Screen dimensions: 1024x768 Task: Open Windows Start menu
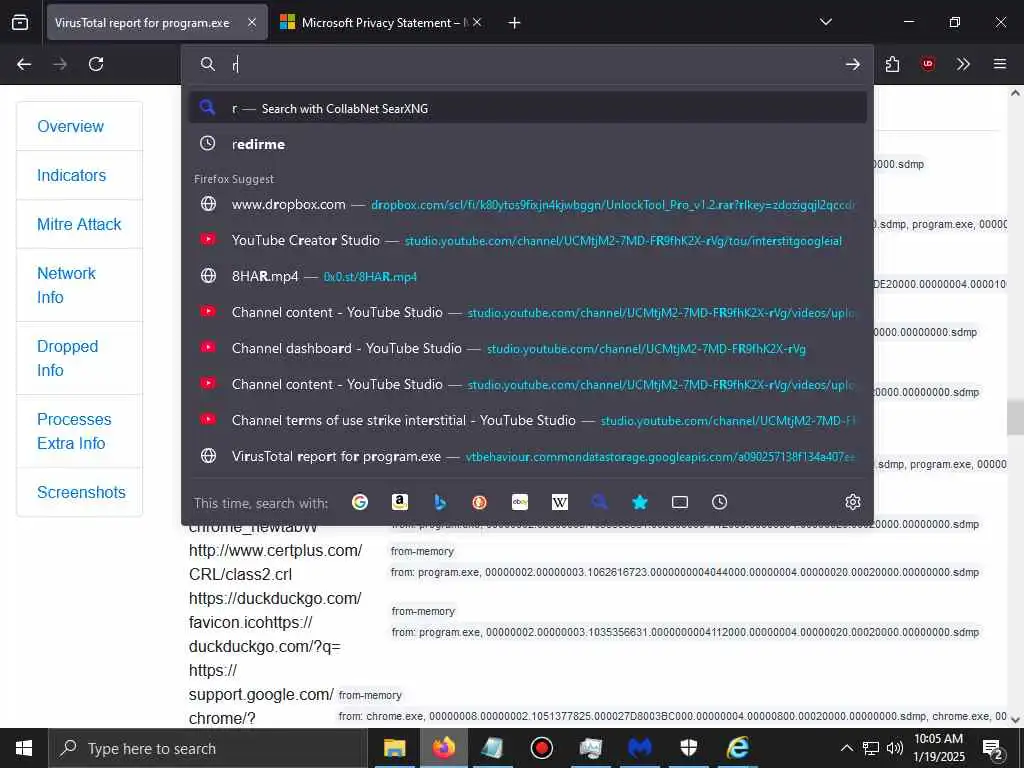pyautogui.click(x=24, y=748)
